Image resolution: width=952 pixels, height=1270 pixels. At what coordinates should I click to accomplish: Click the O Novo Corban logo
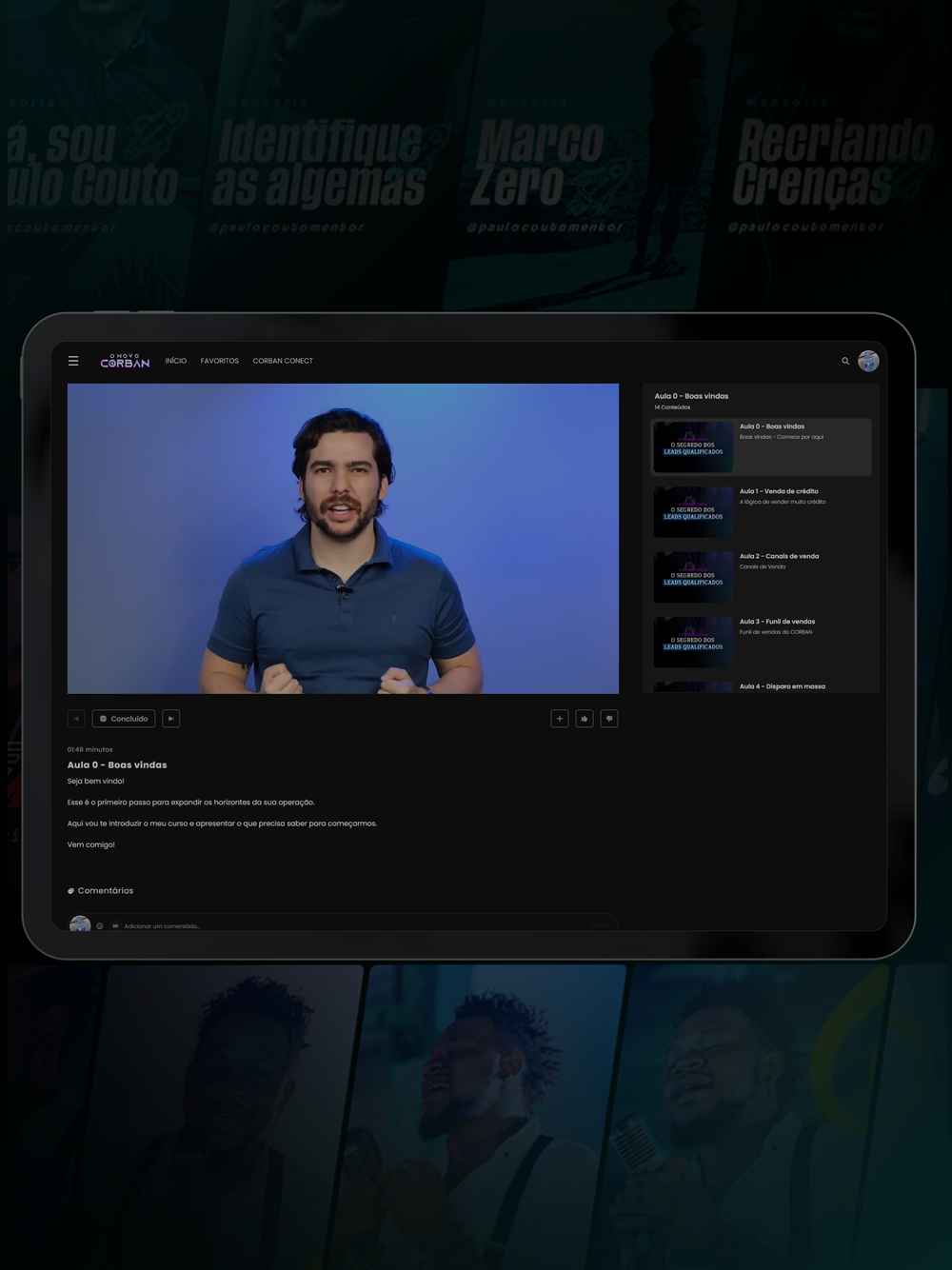click(125, 361)
